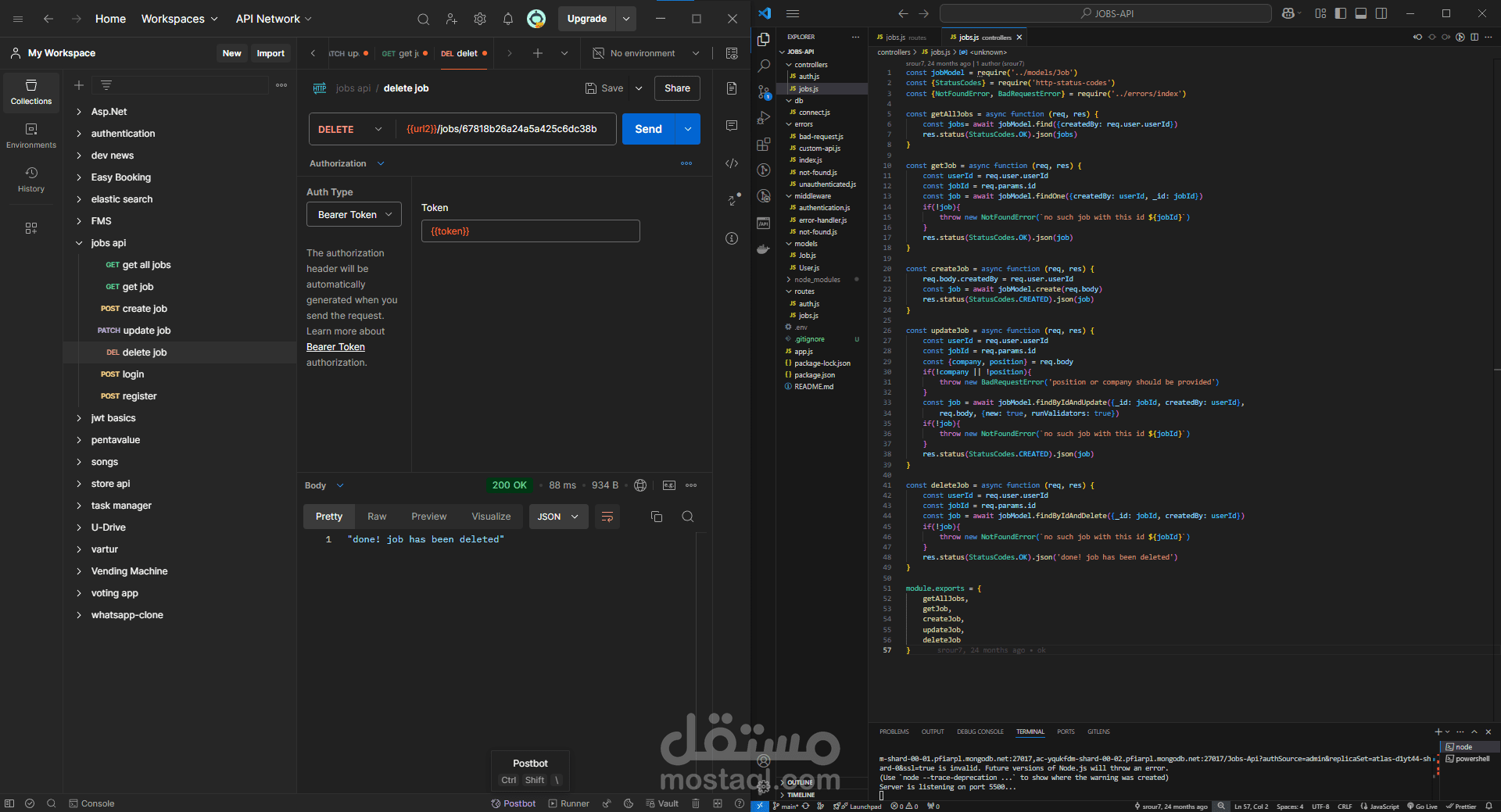Open VS Code notifications bell in status bar
Screen dimensions: 1501x812
pyautogui.click(x=1488, y=806)
